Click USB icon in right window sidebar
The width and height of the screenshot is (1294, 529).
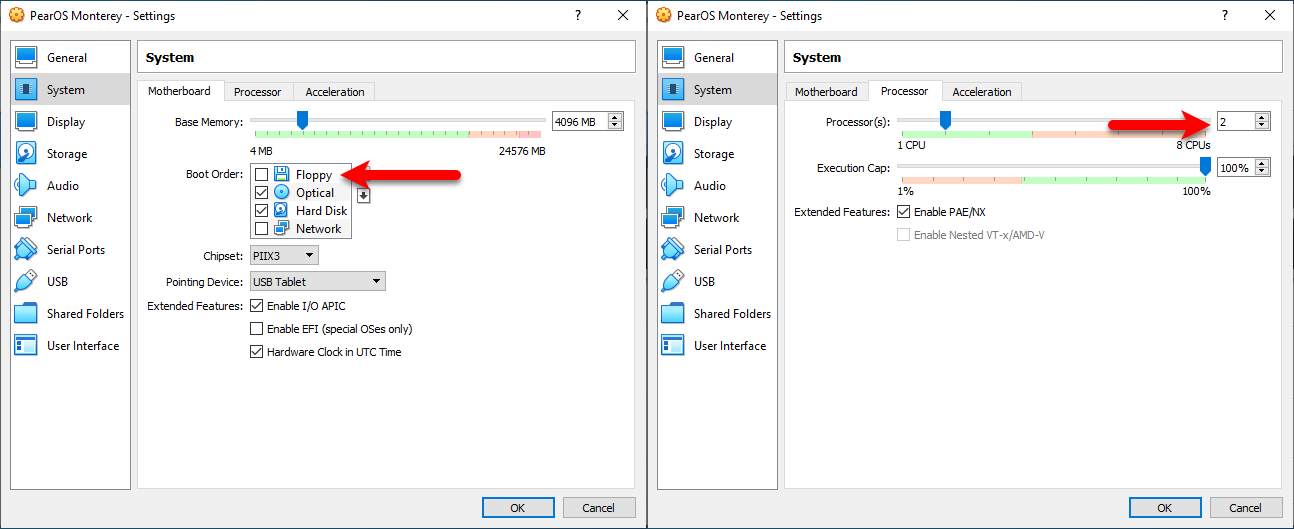(x=673, y=281)
